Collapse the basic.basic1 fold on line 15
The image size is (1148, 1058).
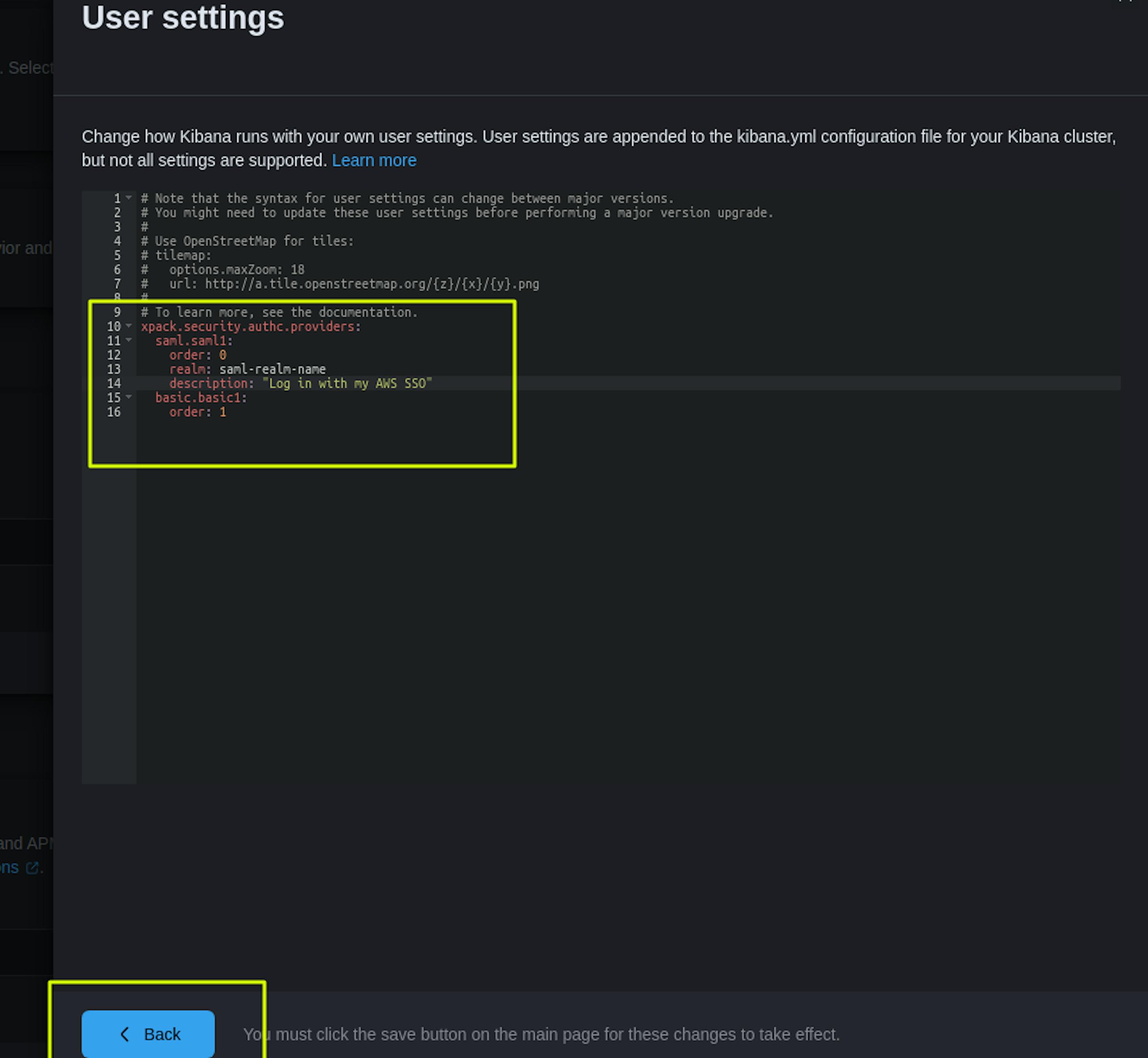coord(129,397)
